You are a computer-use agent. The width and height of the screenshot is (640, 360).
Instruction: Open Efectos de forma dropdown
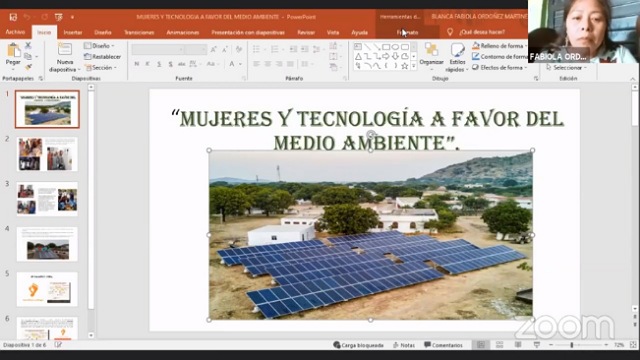[x=499, y=67]
